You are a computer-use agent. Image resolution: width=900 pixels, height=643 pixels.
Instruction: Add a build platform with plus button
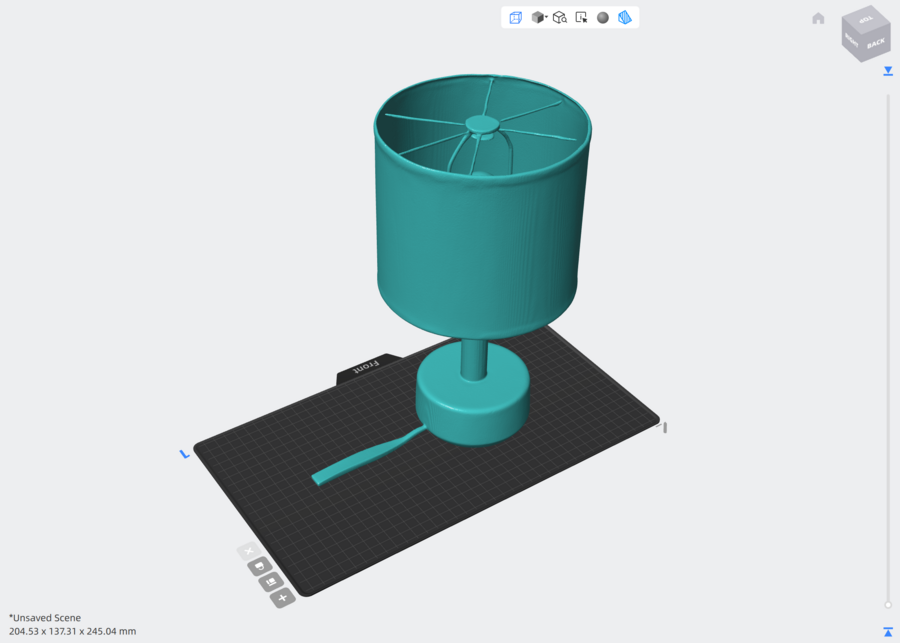coord(282,598)
